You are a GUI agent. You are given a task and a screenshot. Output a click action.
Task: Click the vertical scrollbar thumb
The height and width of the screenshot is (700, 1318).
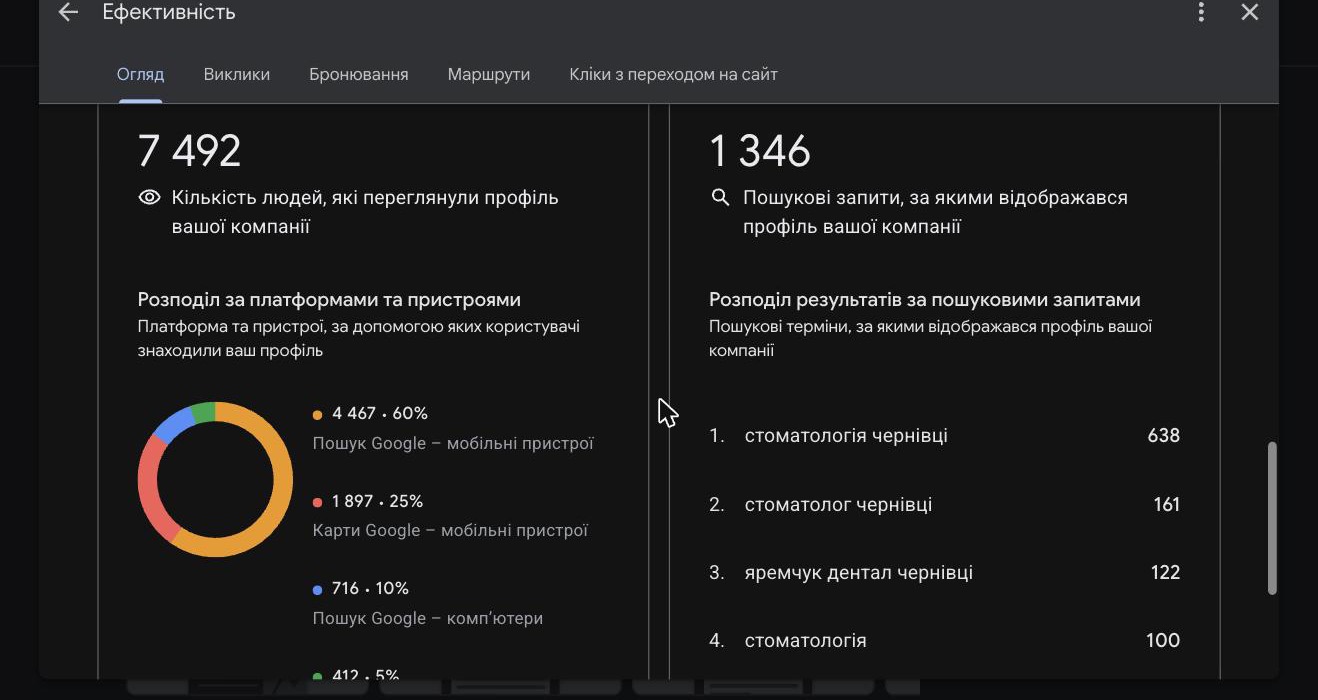(x=1272, y=518)
